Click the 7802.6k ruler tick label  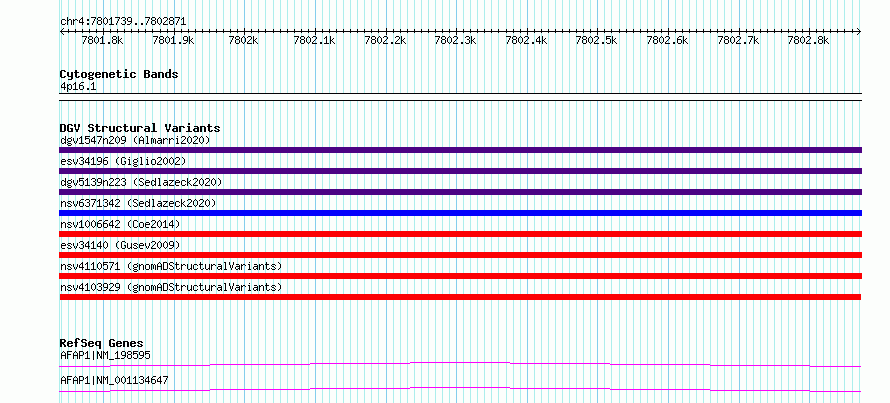click(x=668, y=41)
